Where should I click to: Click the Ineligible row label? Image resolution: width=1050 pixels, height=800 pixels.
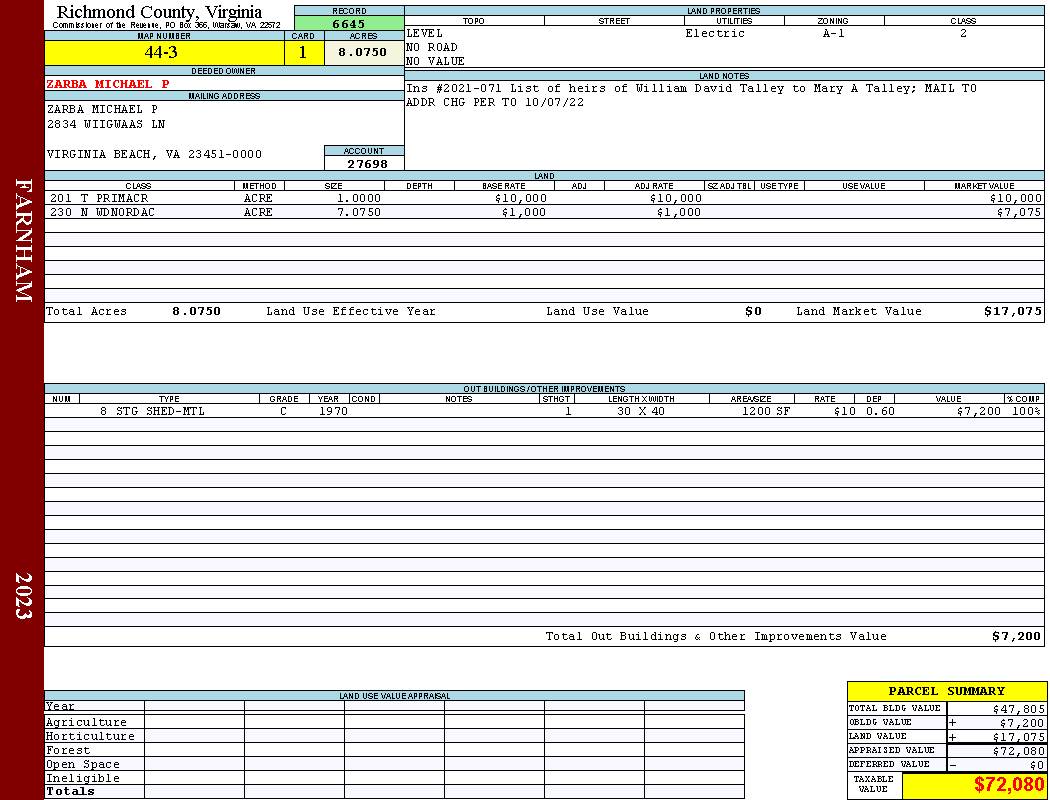pos(82,779)
